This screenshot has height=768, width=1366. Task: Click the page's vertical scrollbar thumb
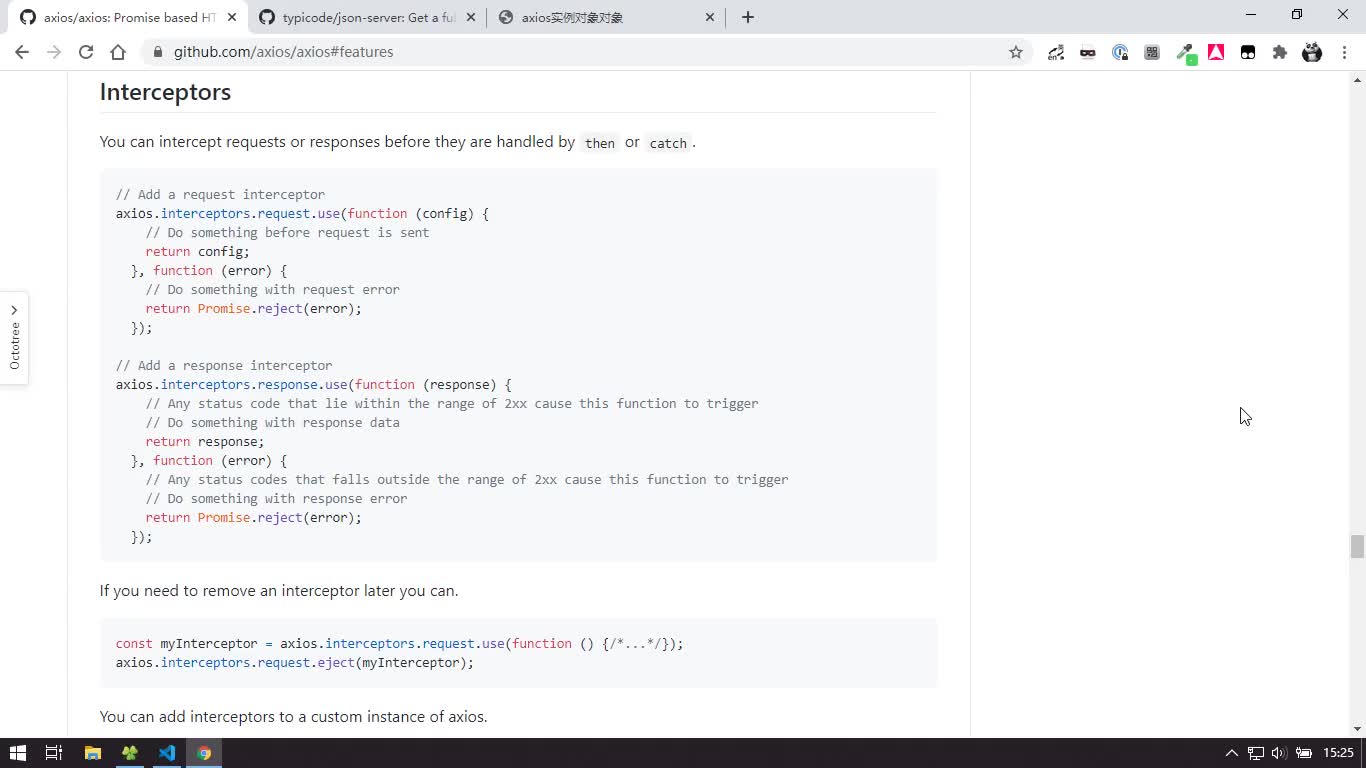point(1357,547)
